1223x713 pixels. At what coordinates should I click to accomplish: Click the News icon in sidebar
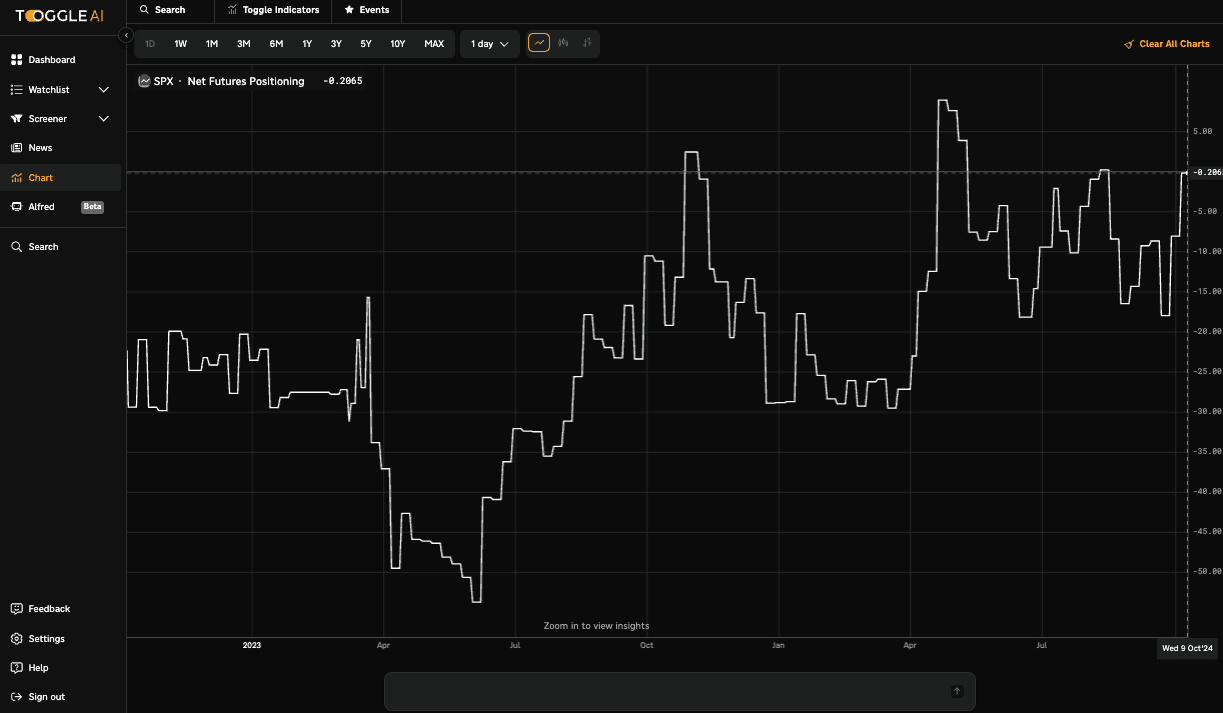(x=16, y=148)
